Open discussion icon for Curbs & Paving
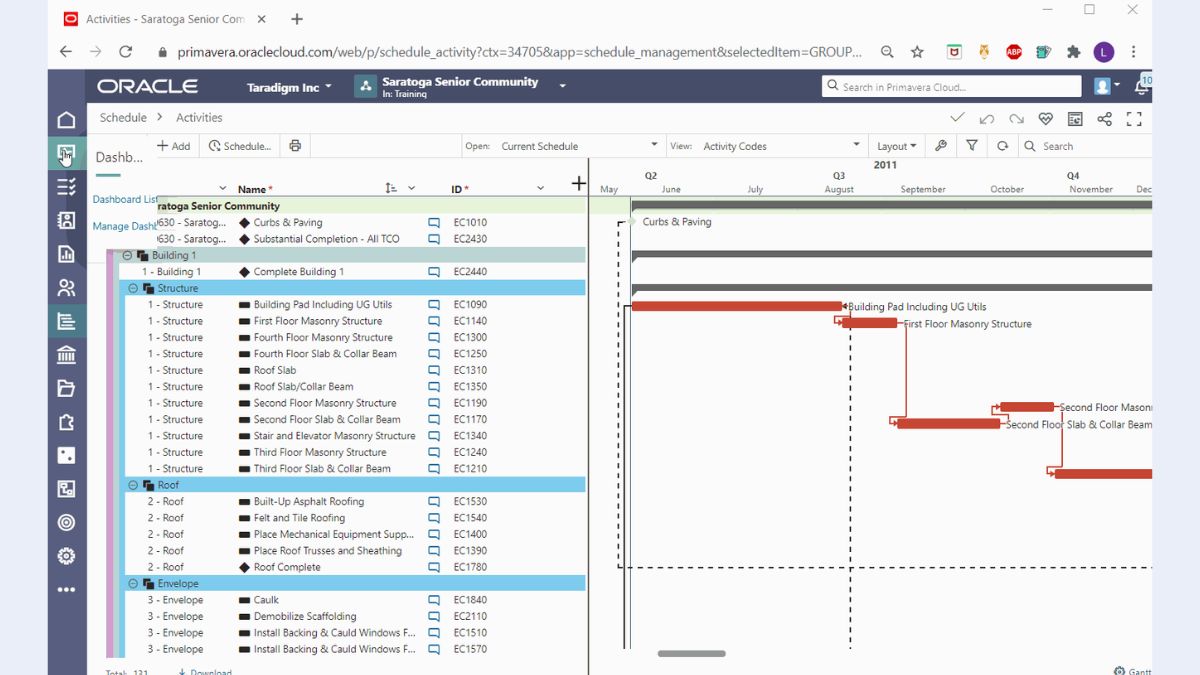1200x675 pixels. [434, 223]
